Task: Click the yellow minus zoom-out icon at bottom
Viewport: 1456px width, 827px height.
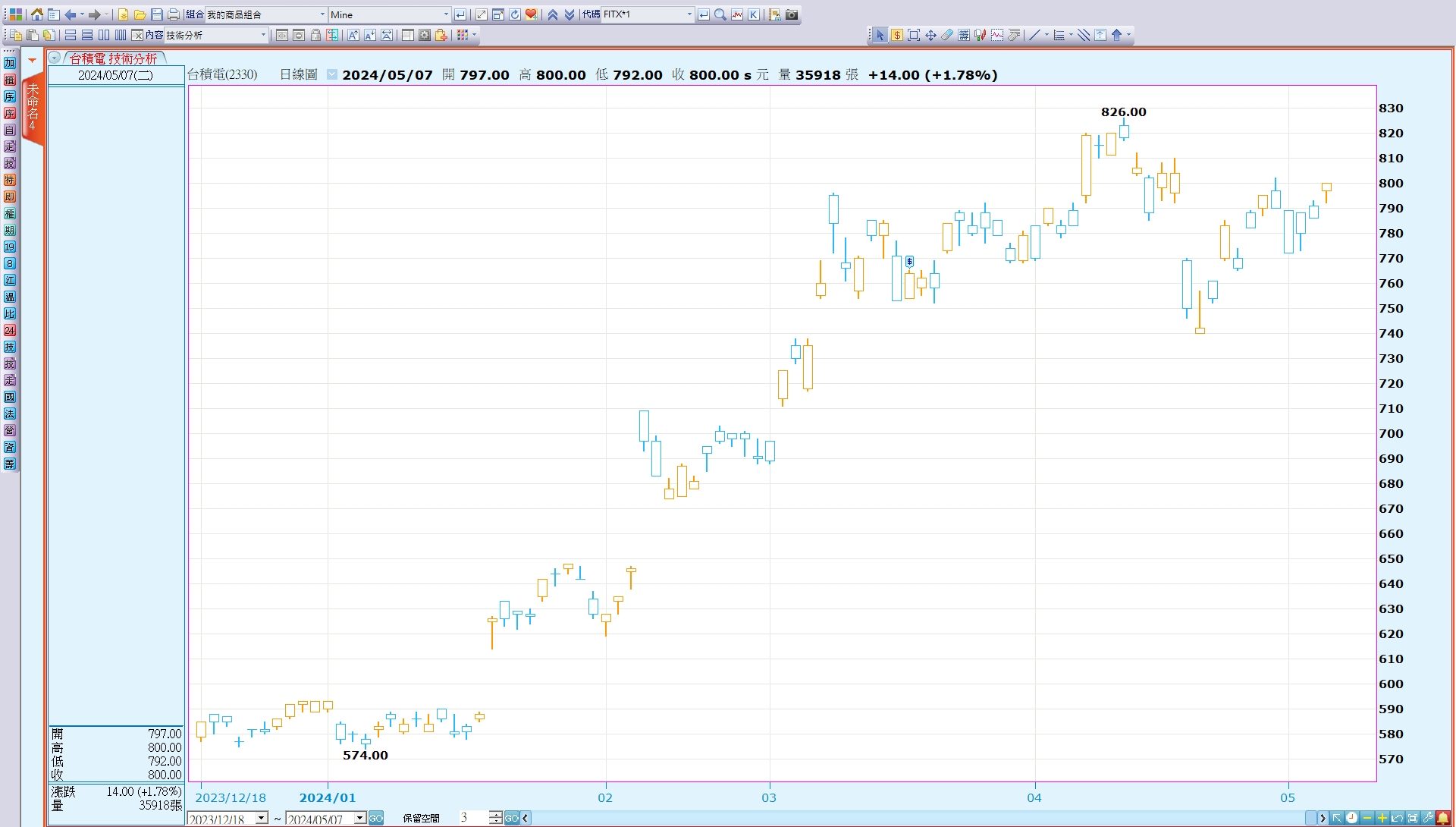Action: (x=1367, y=818)
